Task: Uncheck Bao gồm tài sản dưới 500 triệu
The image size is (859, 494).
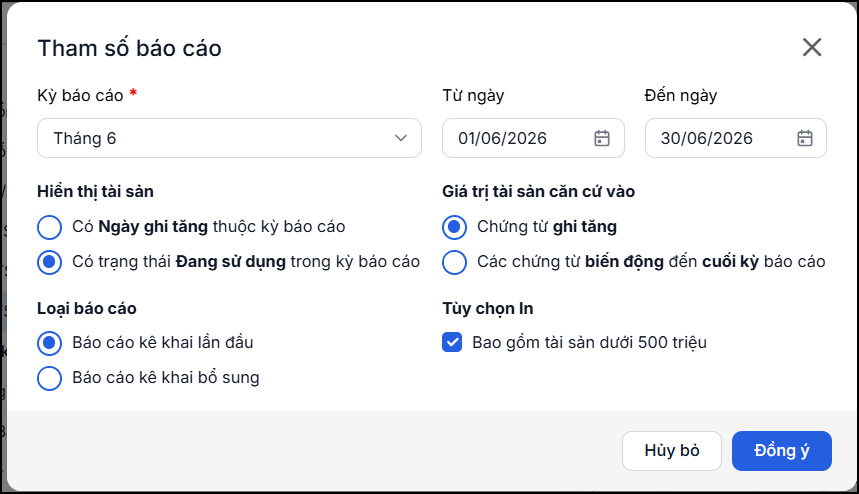Action: (452, 342)
